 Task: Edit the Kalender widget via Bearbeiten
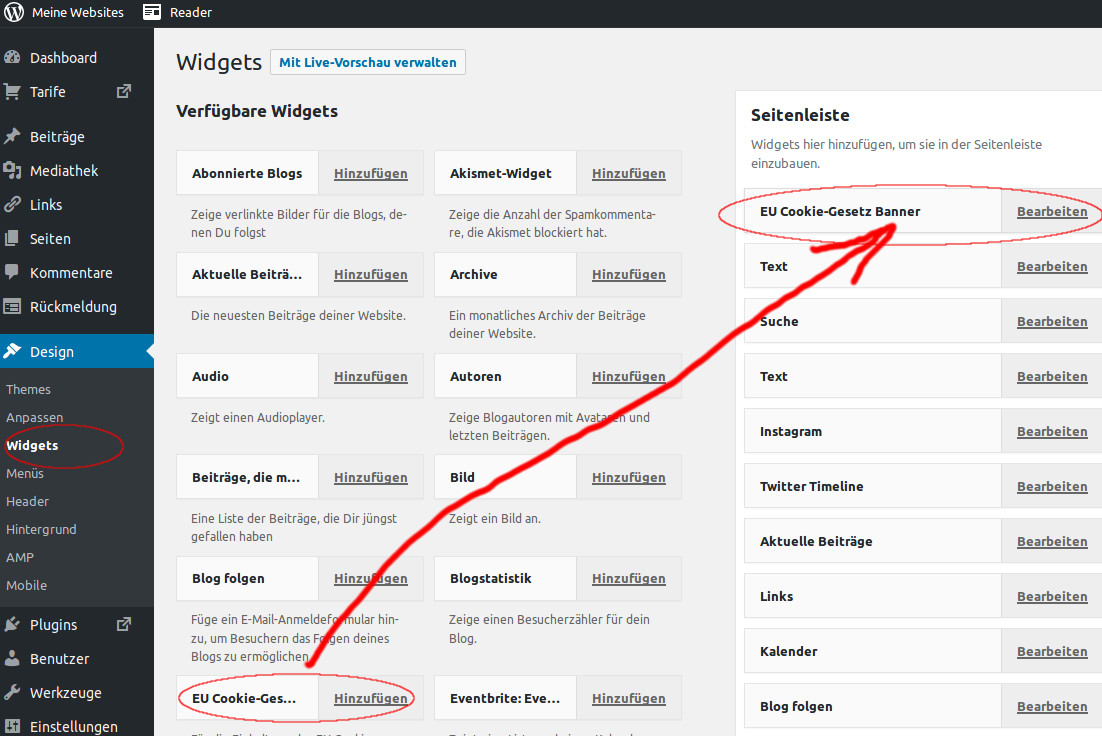tap(1052, 652)
